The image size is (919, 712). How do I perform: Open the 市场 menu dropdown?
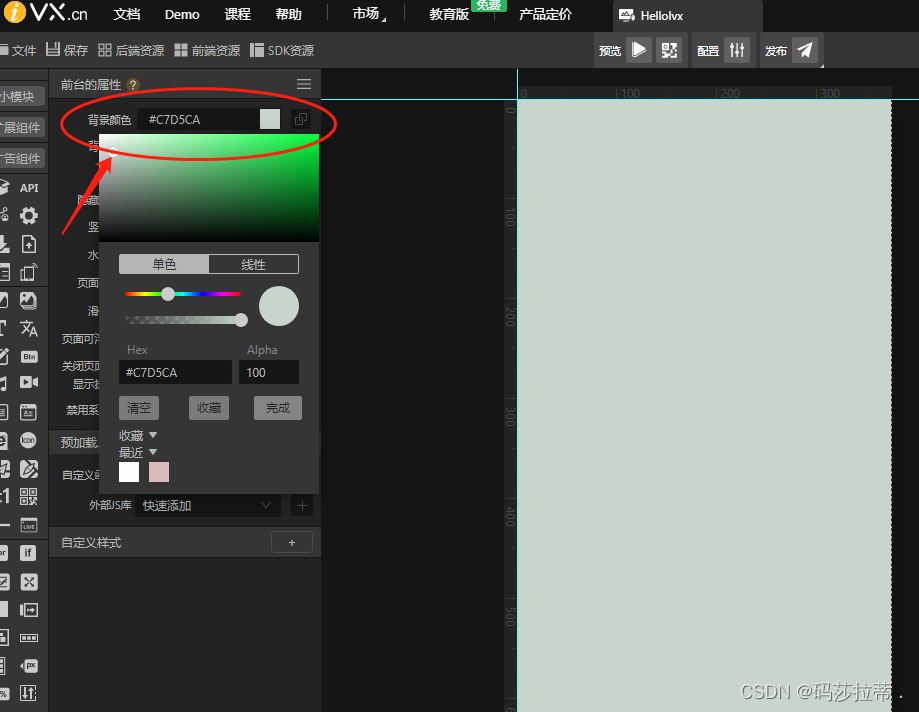pos(368,14)
